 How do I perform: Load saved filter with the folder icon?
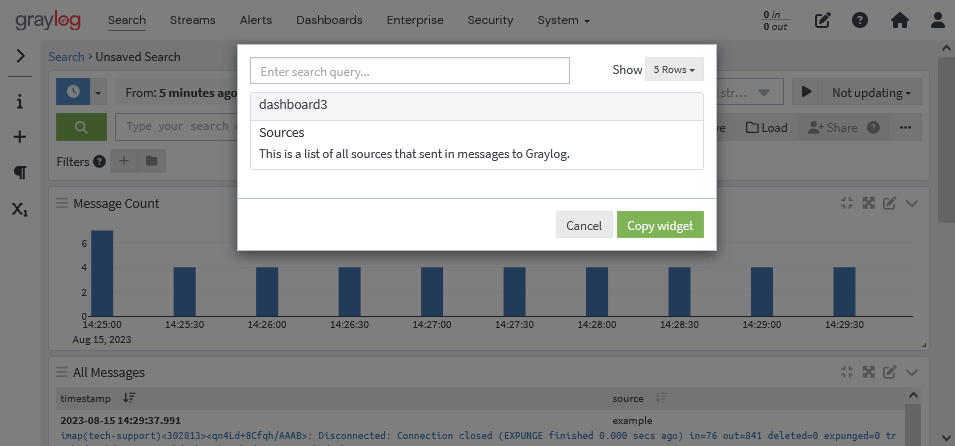pos(152,161)
